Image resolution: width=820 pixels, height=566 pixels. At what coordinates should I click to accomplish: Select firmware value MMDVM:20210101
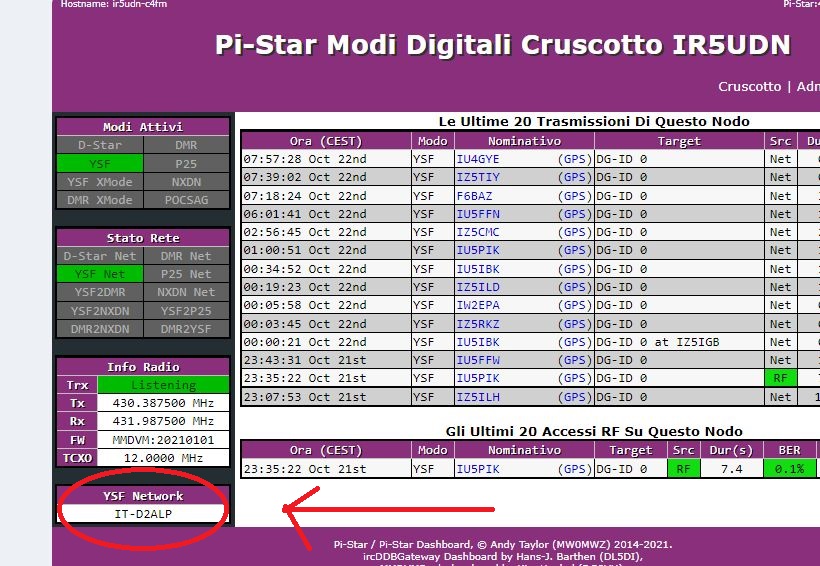163,440
